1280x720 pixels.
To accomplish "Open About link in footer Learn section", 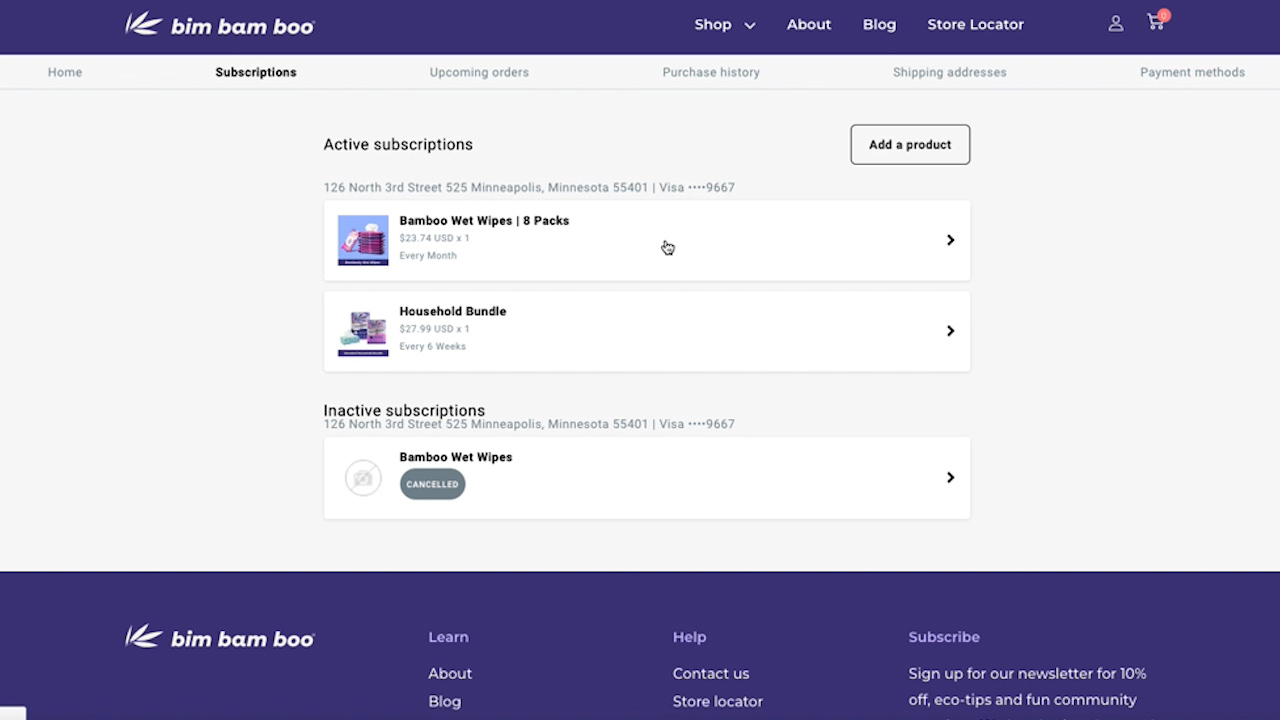I will (x=450, y=674).
